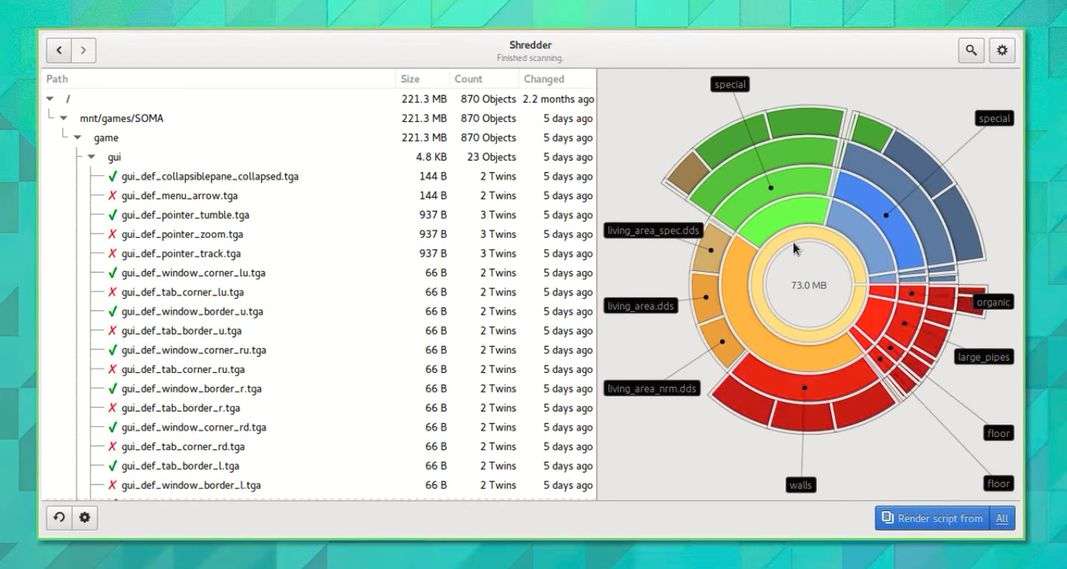Go forward with the right arrow button

84,50
